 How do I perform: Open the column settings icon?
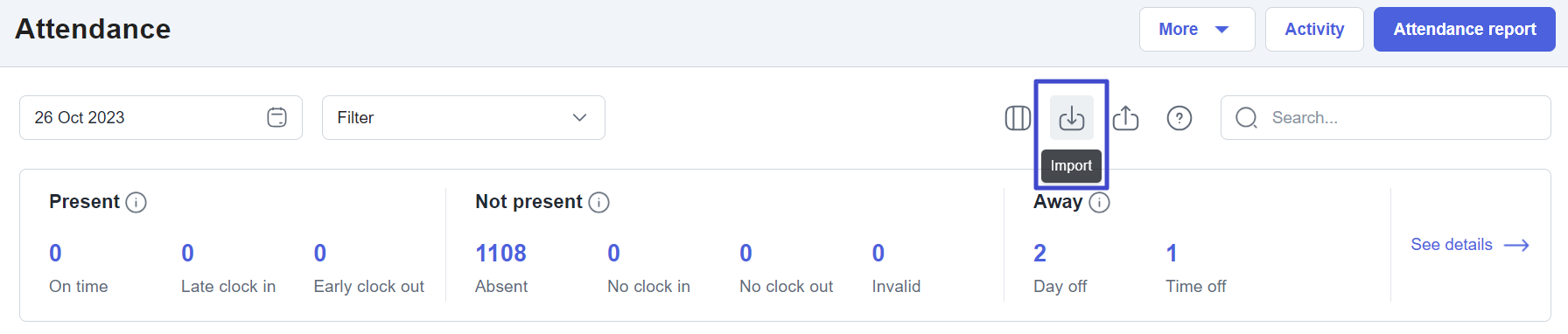pyautogui.click(x=1018, y=118)
